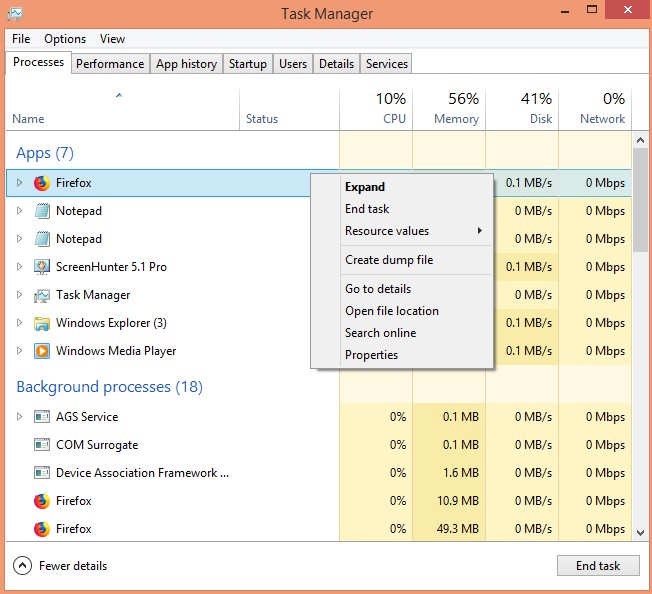Open the Resource values submenu arrow
Image resolution: width=652 pixels, height=594 pixels.
480,231
